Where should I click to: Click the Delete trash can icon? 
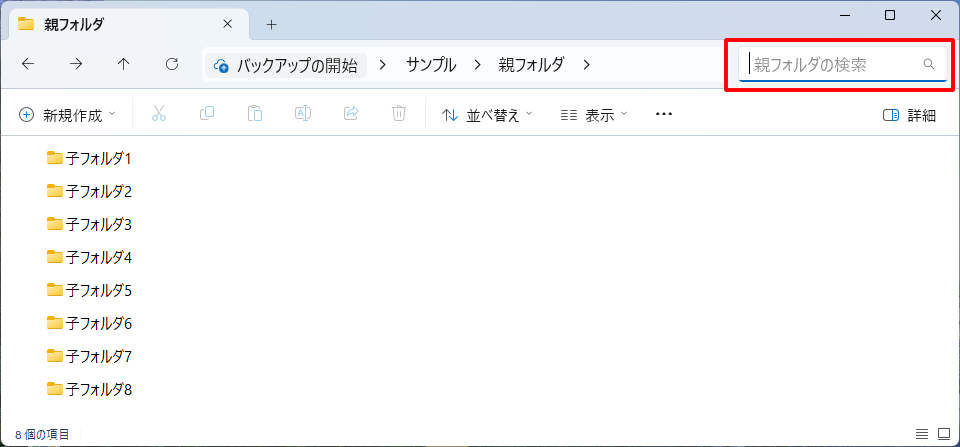point(399,114)
